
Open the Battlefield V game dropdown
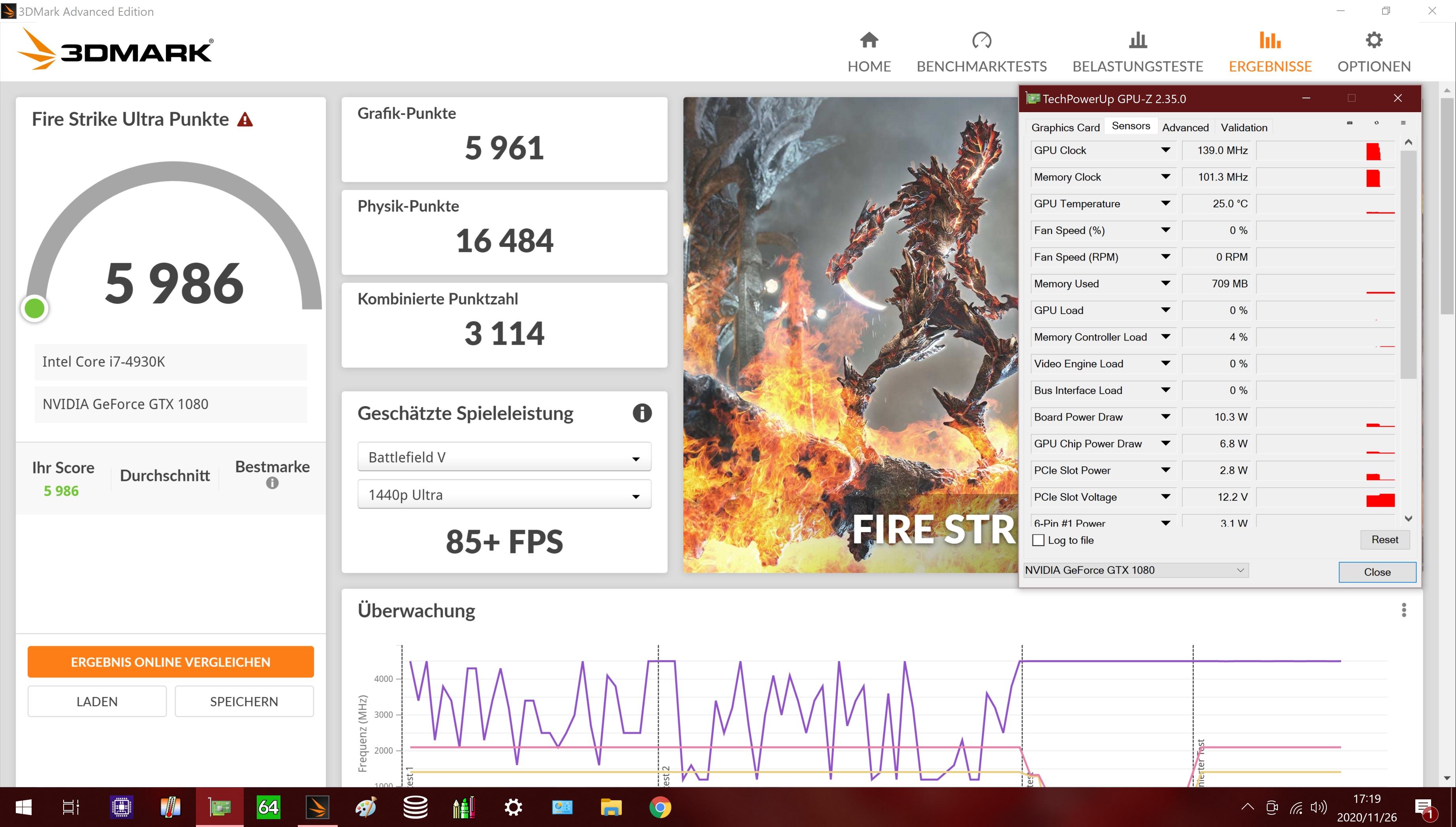click(504, 457)
